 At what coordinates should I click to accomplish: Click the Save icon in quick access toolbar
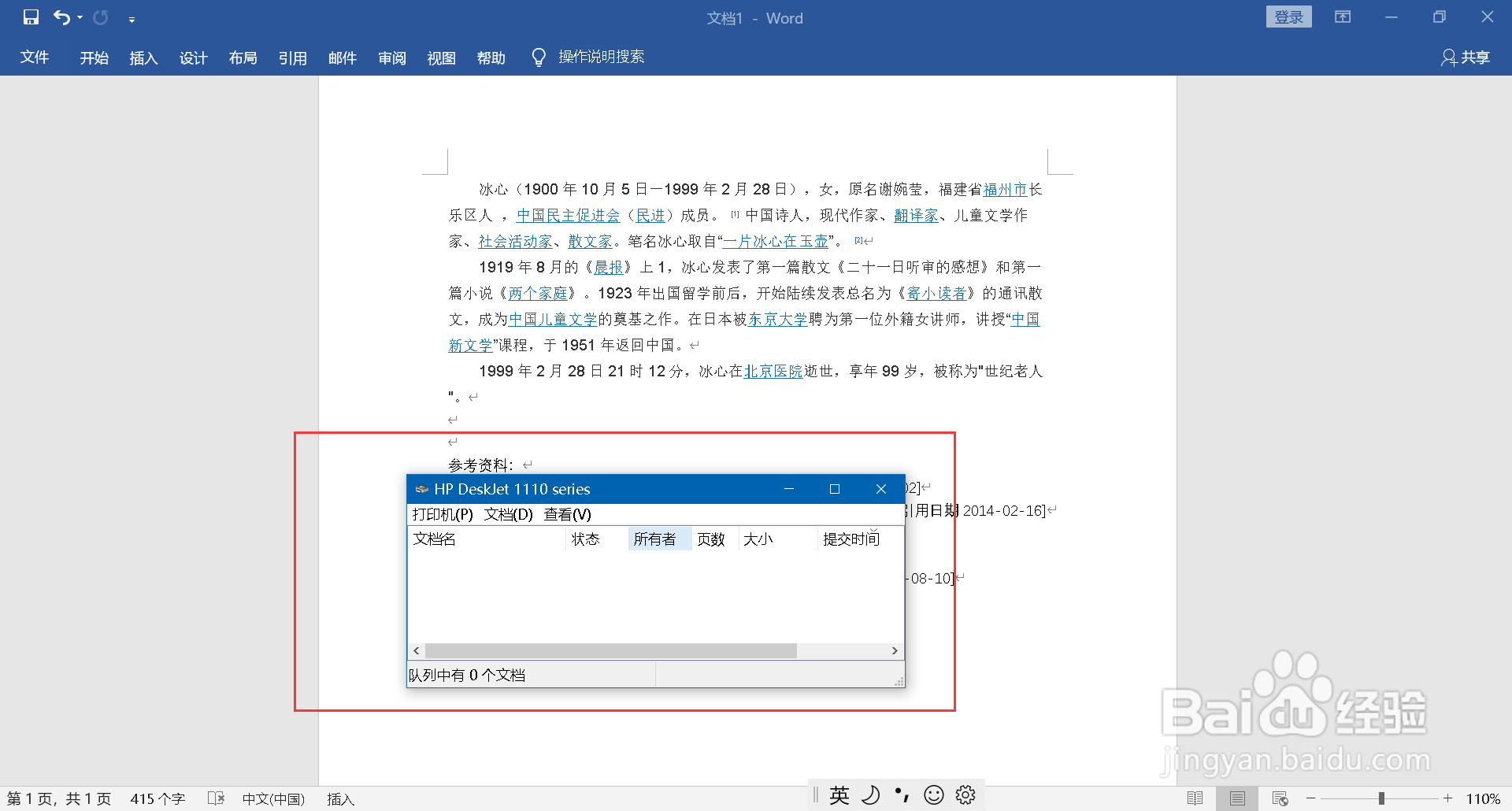click(x=31, y=17)
